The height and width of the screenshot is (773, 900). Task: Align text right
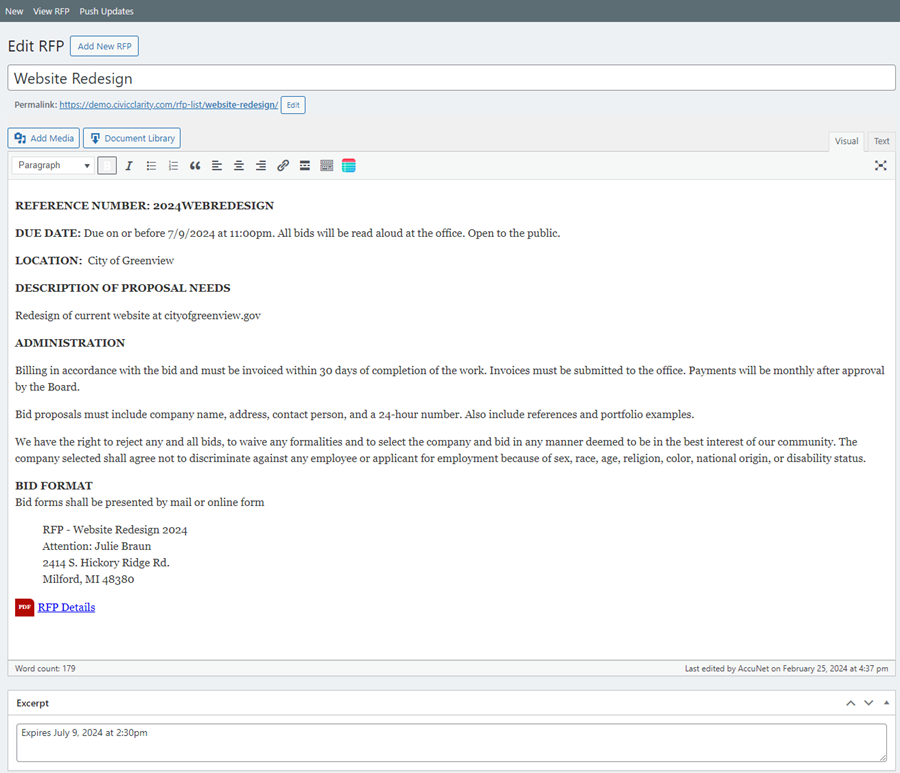pos(261,166)
